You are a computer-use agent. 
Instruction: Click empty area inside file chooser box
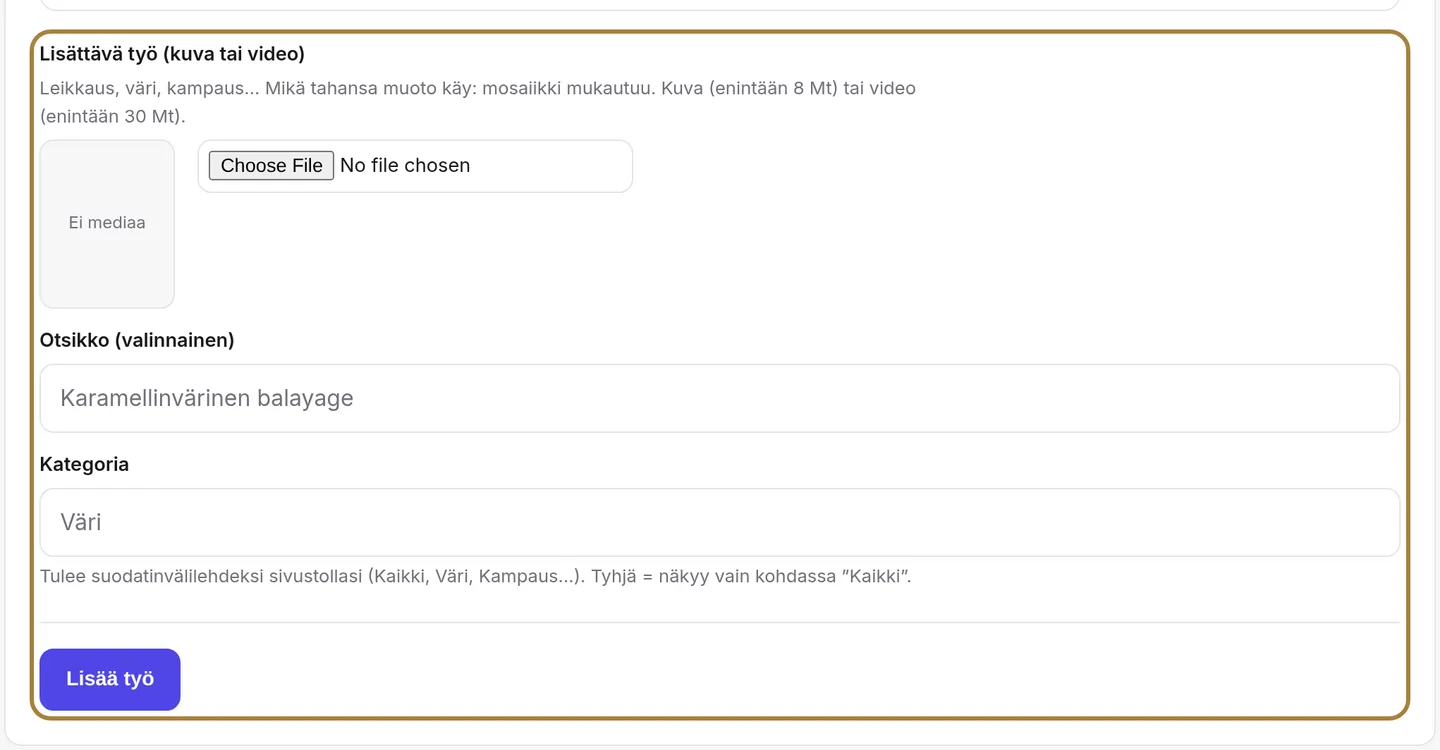click(x=550, y=165)
